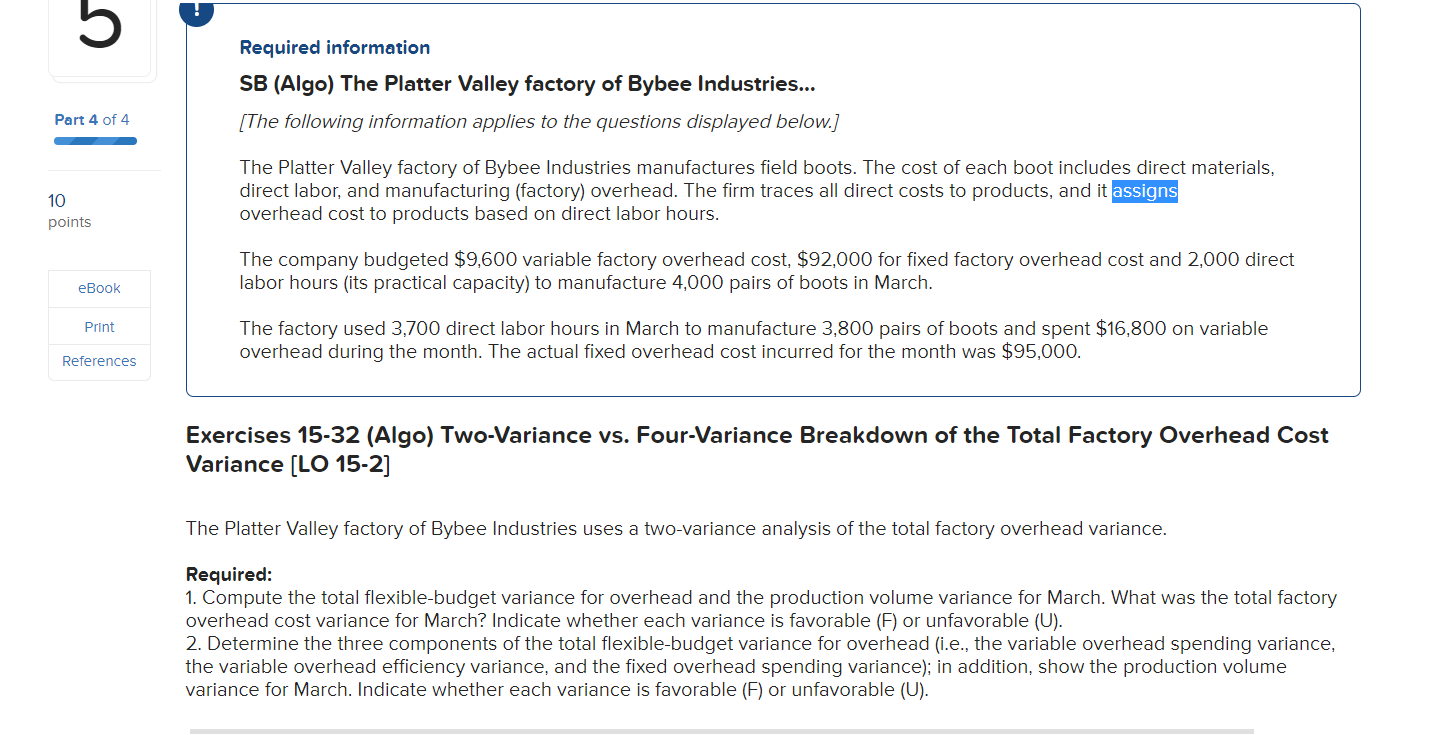Image resolution: width=1455 pixels, height=735 pixels.
Task: Click the Required information heading
Action: click(x=334, y=47)
